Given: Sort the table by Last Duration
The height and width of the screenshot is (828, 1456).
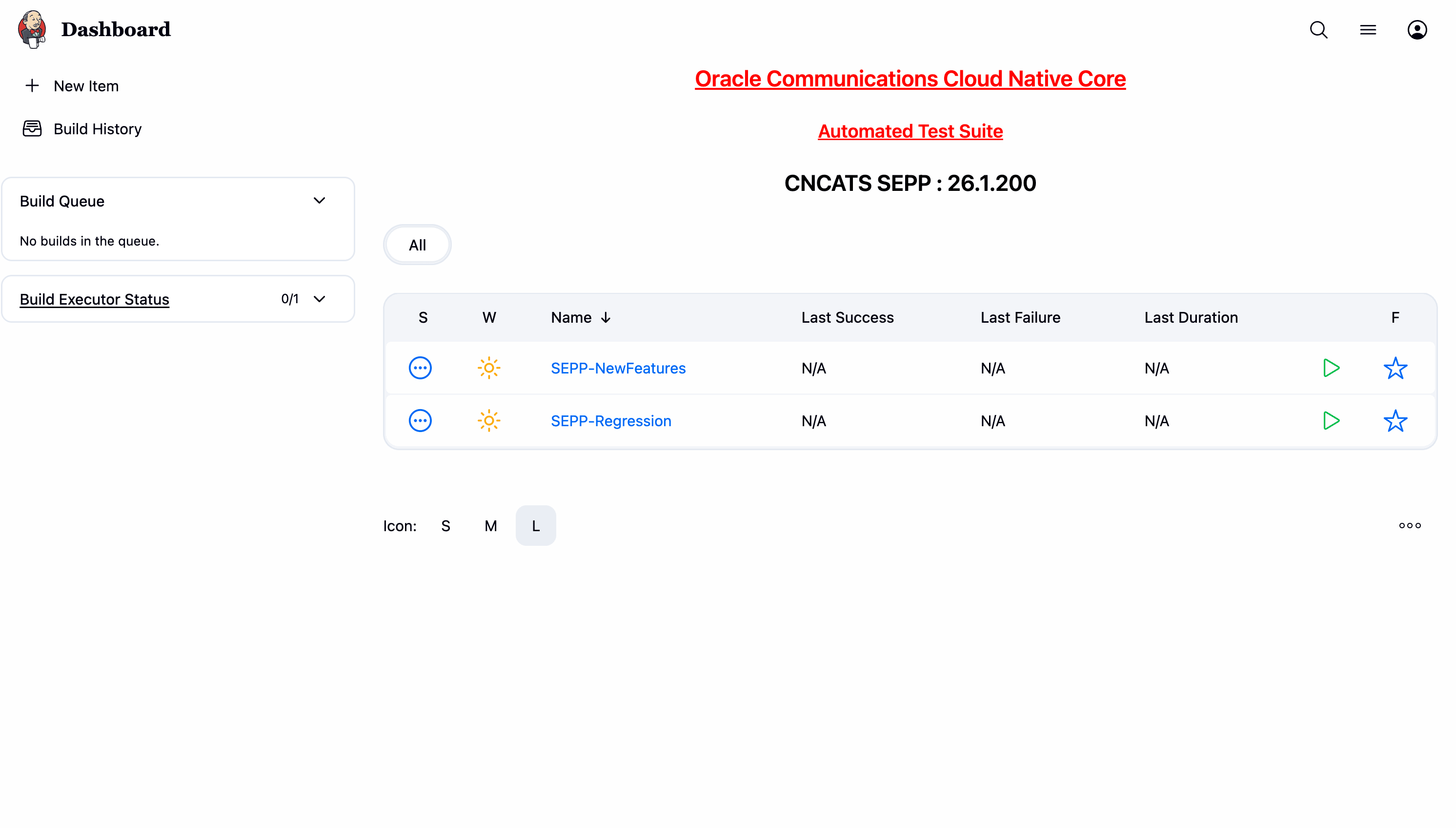Looking at the screenshot, I should [1191, 317].
